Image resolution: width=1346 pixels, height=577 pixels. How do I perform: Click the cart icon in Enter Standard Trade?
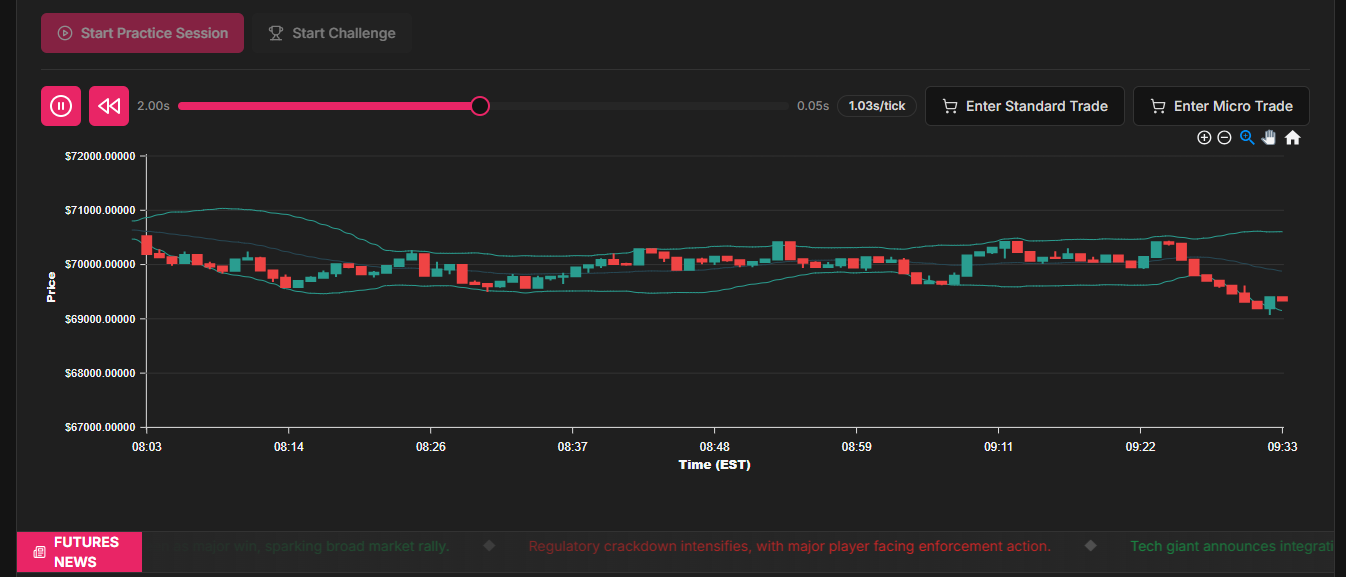[x=950, y=106]
